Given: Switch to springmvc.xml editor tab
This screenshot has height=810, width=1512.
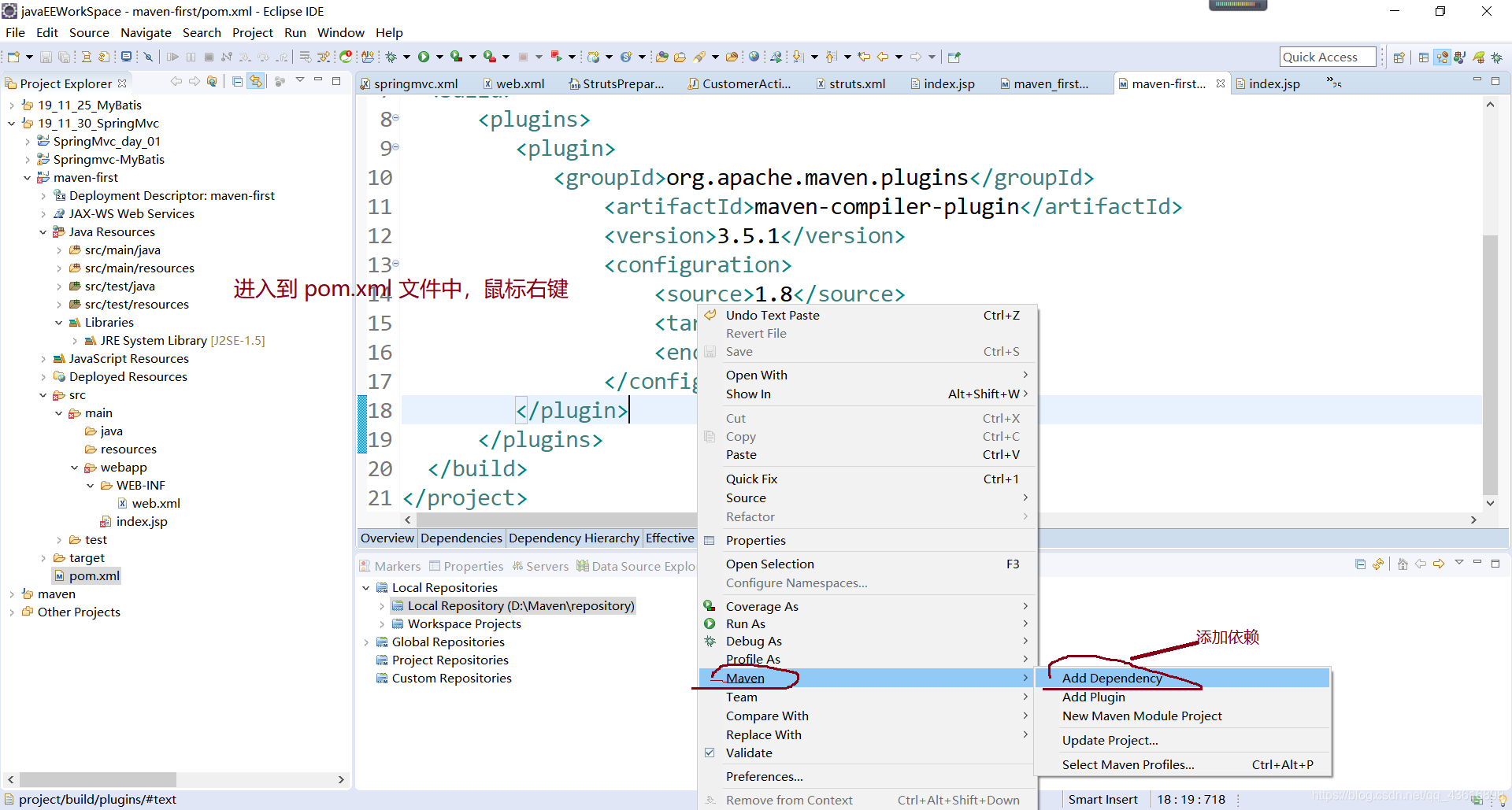Looking at the screenshot, I should tap(409, 83).
